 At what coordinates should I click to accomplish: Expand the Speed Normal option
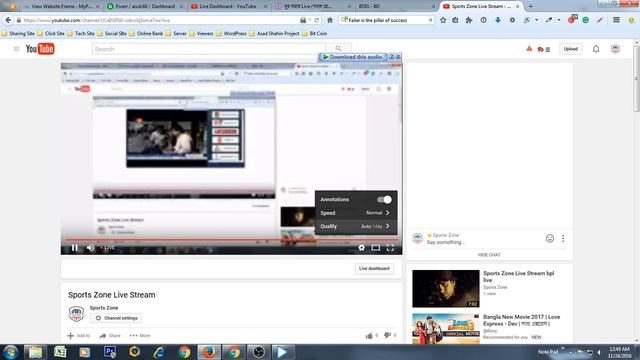tap(356, 213)
